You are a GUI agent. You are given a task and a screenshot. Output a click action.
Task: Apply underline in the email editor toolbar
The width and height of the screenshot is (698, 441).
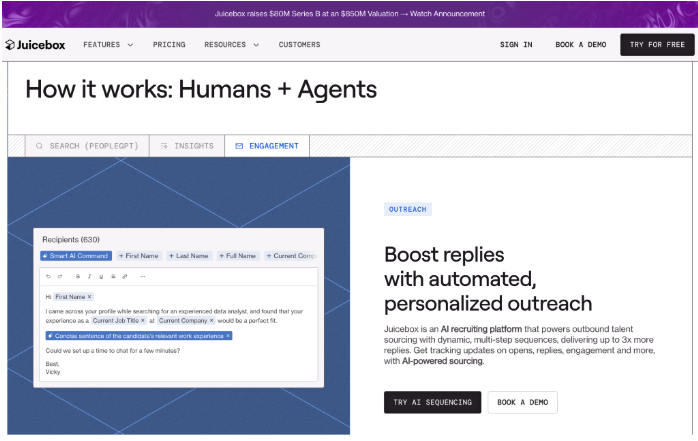click(x=101, y=276)
